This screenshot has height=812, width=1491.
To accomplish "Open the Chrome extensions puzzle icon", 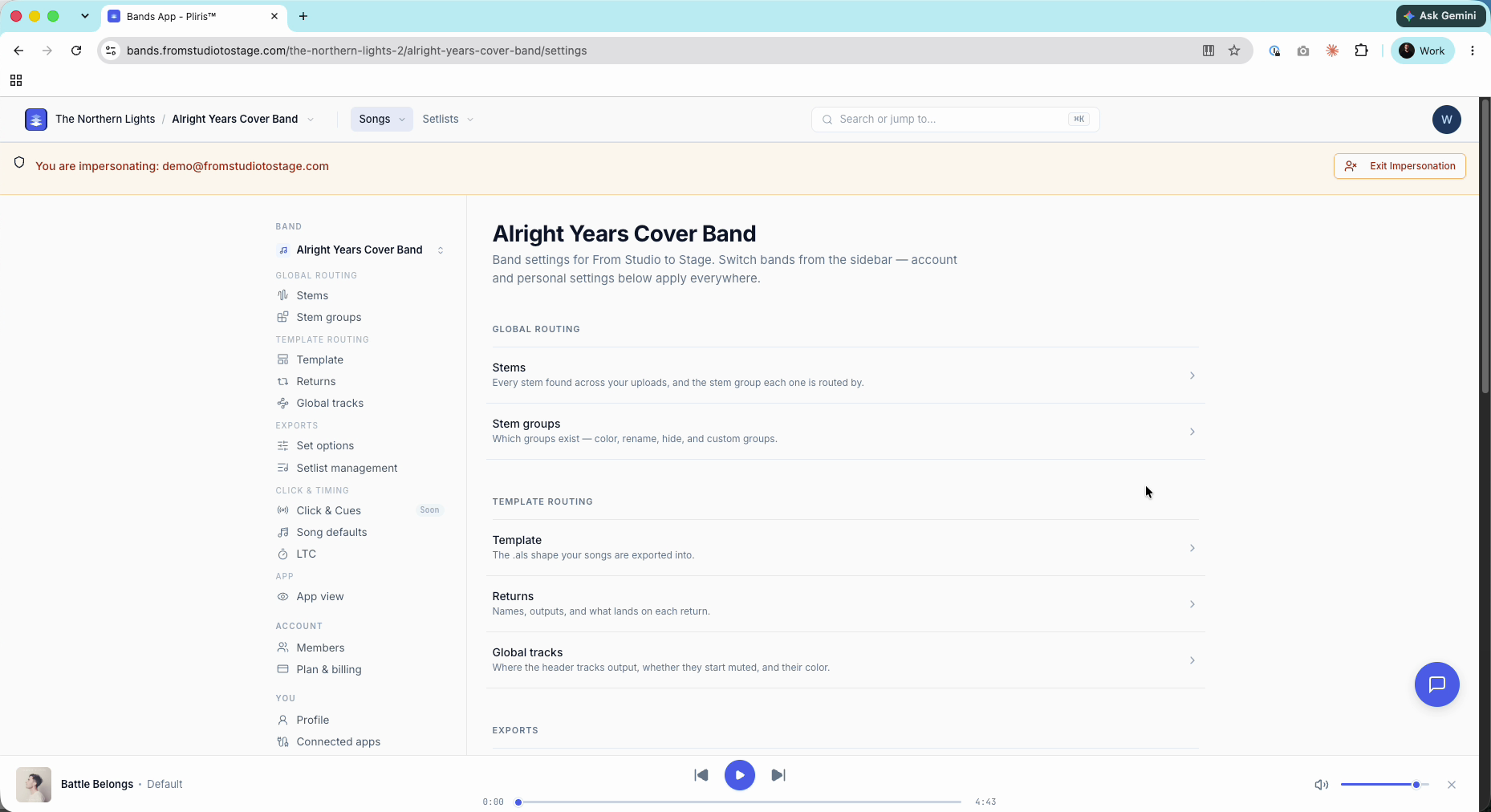I will pyautogui.click(x=1361, y=51).
